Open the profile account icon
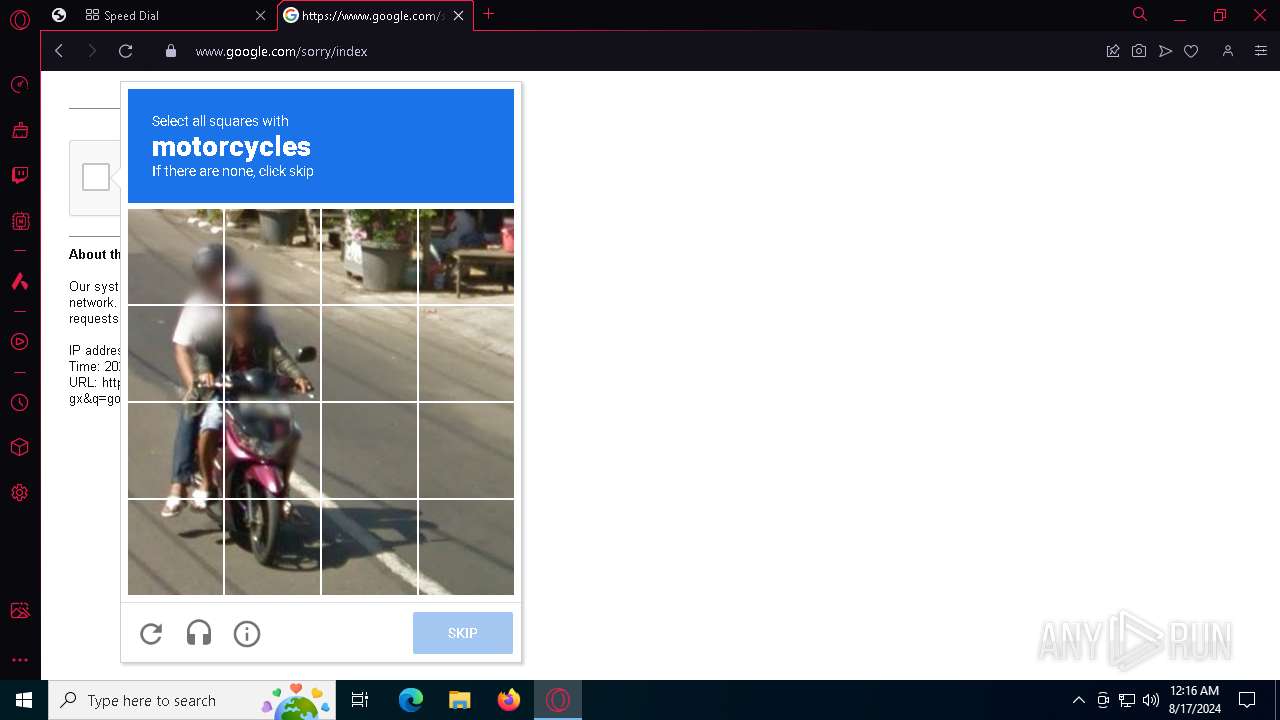Viewport: 1280px width, 720px height. point(1228,51)
